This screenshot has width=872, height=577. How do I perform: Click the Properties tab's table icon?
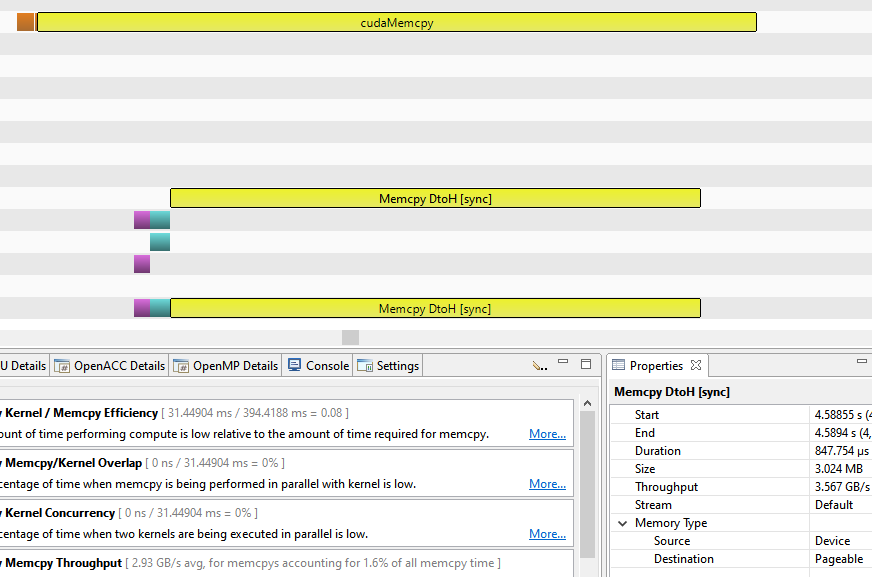[x=618, y=366]
